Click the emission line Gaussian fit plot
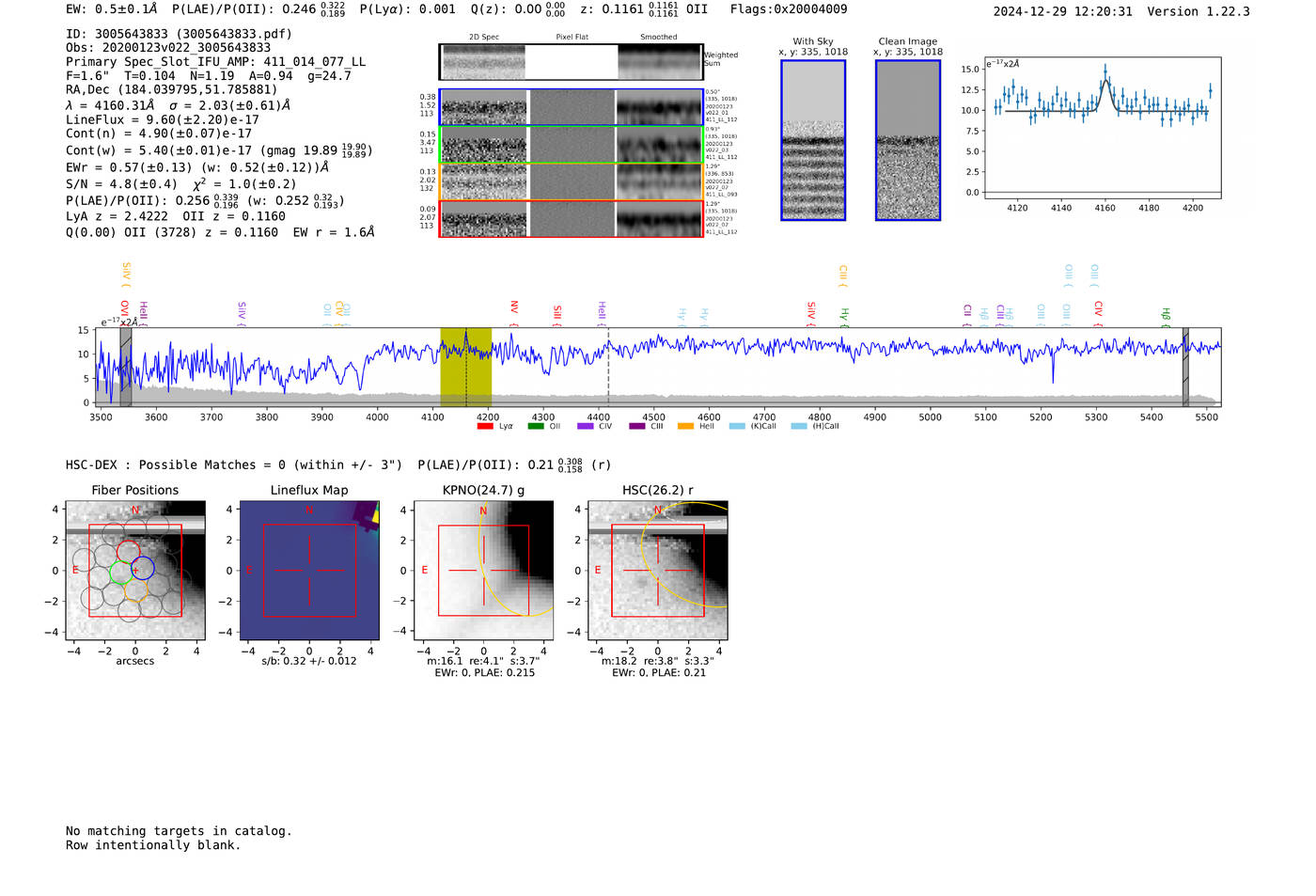 1102,129
